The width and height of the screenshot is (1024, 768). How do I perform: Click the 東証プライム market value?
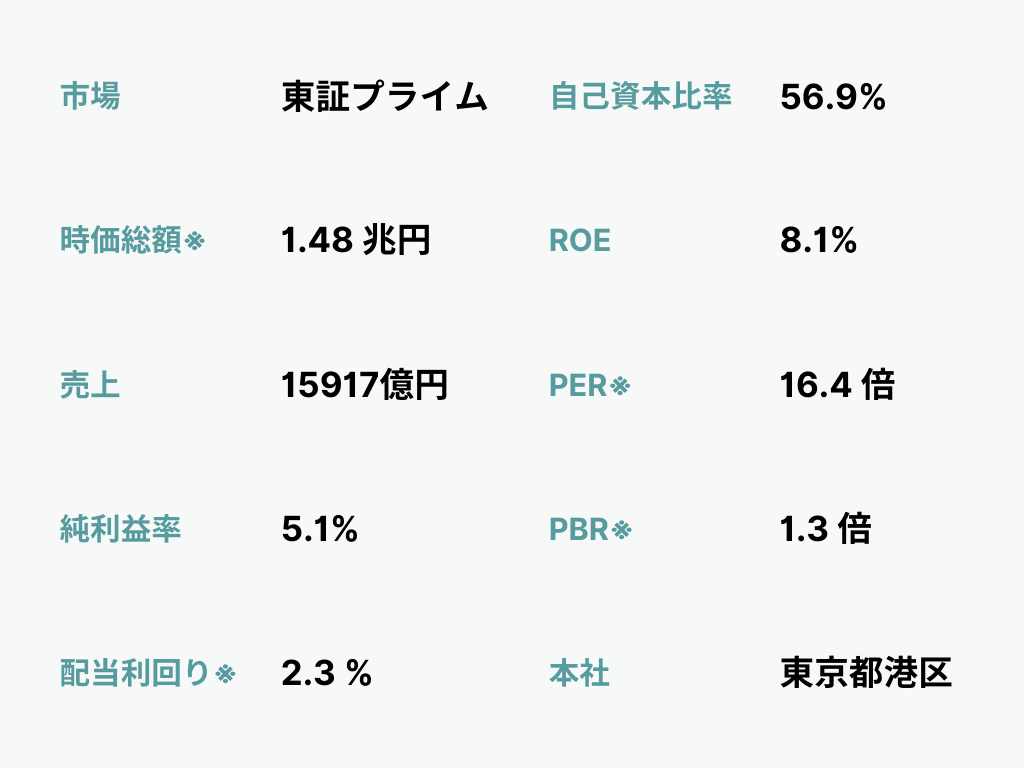(x=385, y=97)
